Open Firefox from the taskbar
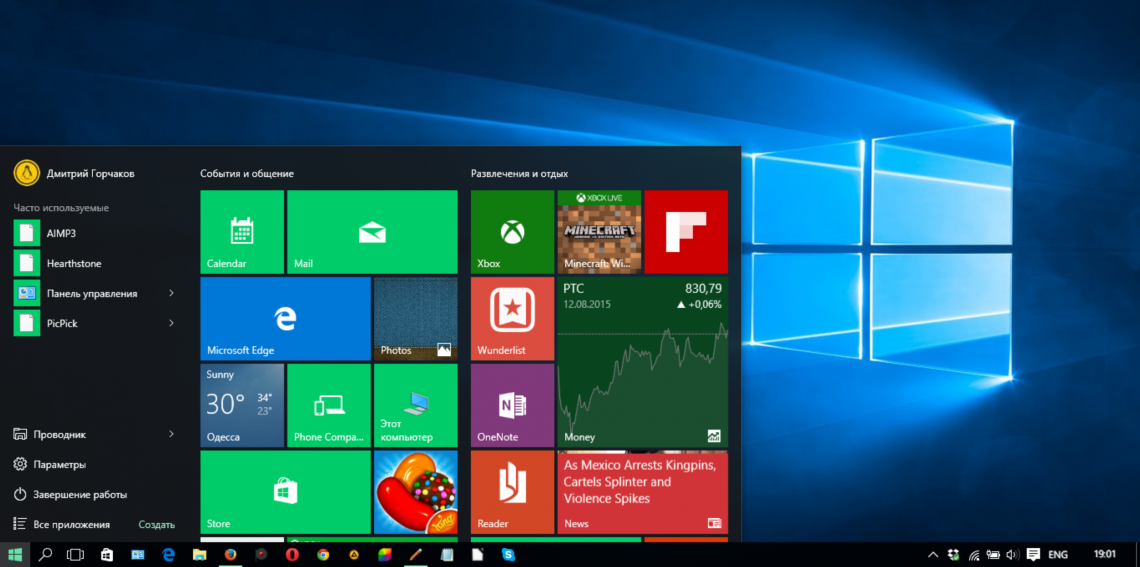This screenshot has height=567, width=1140. (230, 554)
